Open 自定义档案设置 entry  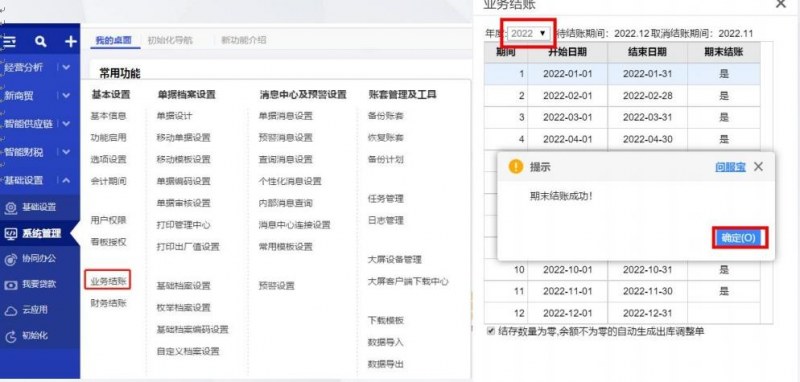tap(188, 351)
